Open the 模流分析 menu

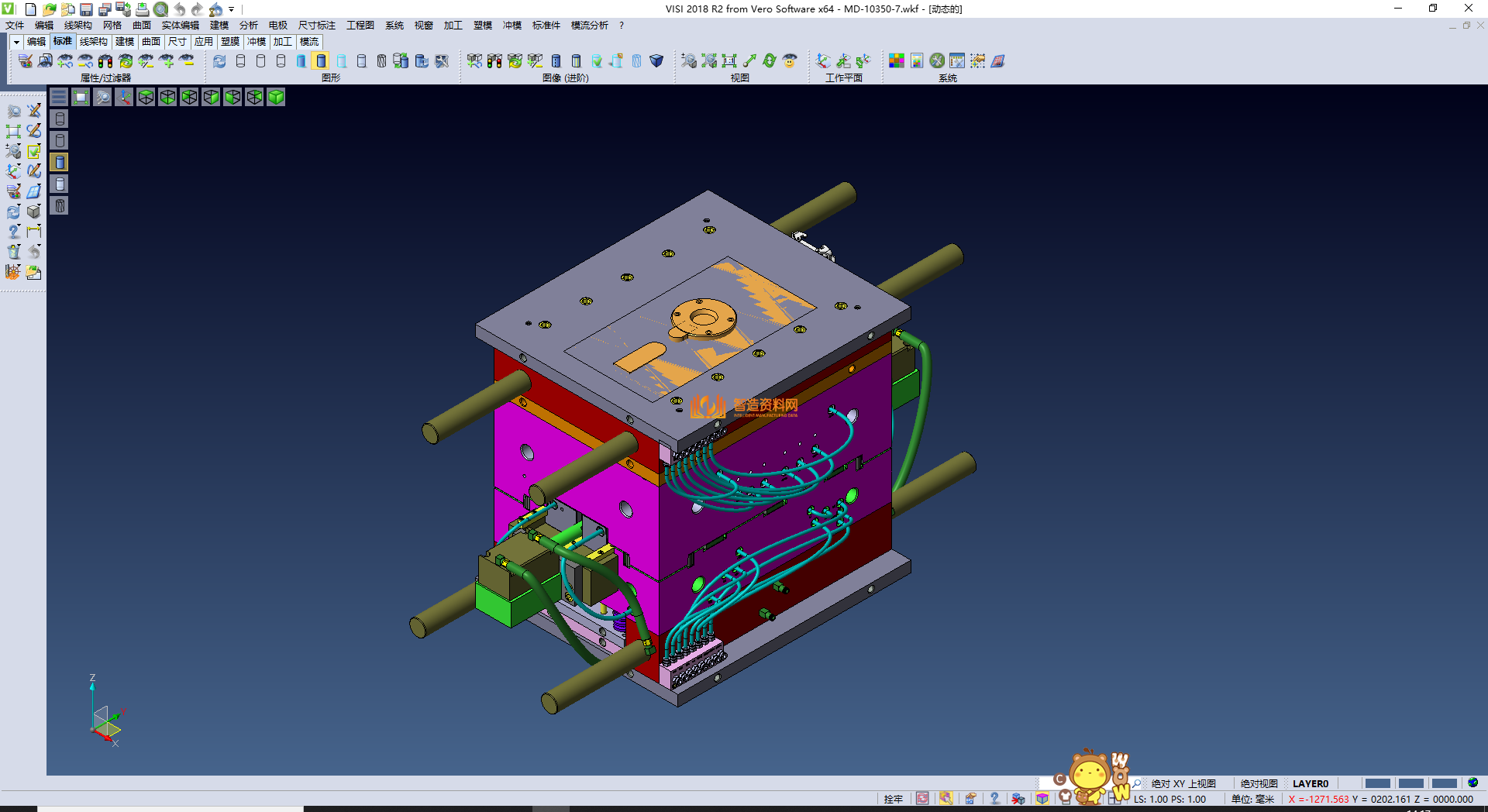(589, 26)
